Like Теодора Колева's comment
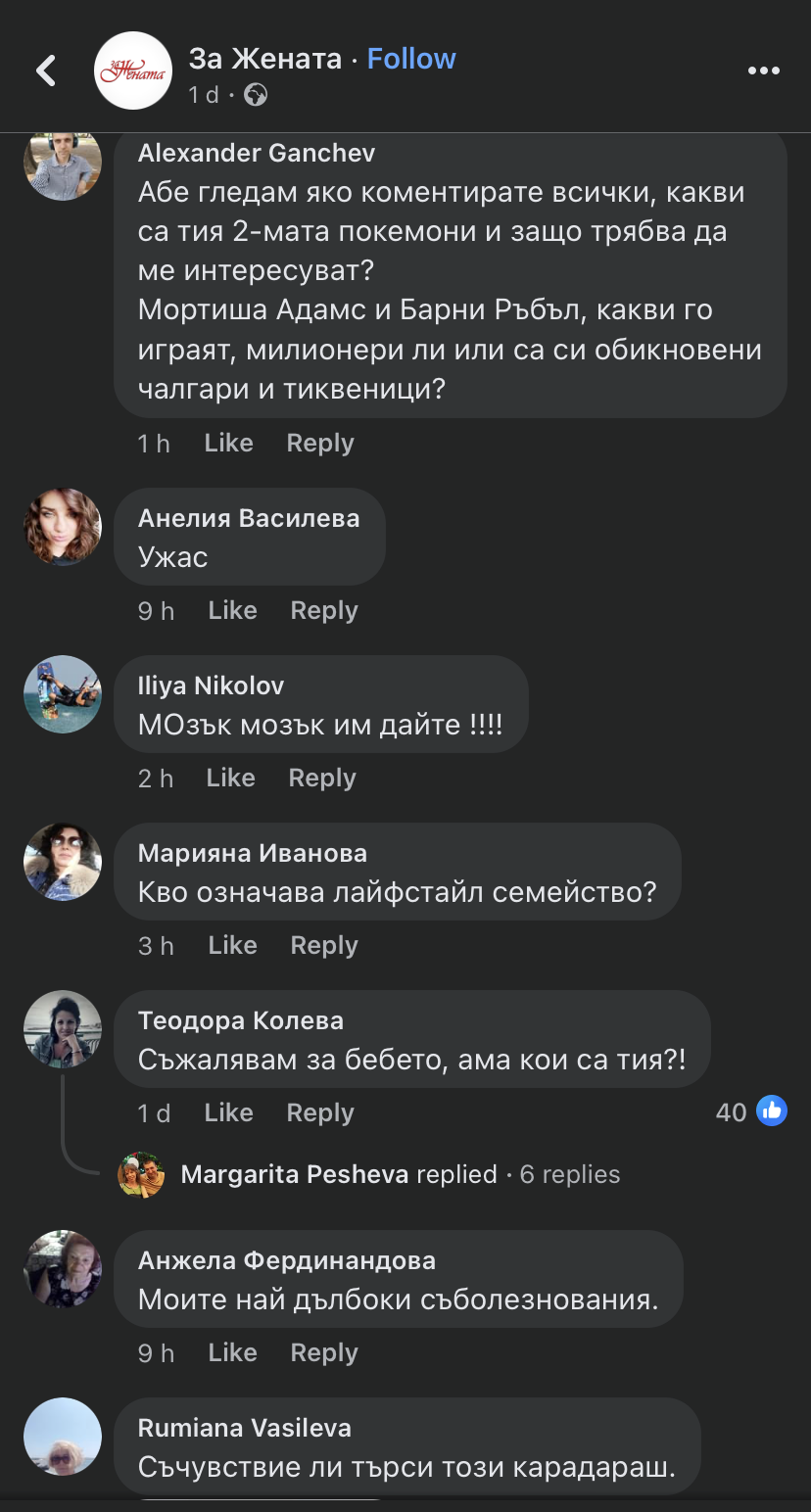This screenshot has width=811, height=1512. click(x=228, y=1112)
